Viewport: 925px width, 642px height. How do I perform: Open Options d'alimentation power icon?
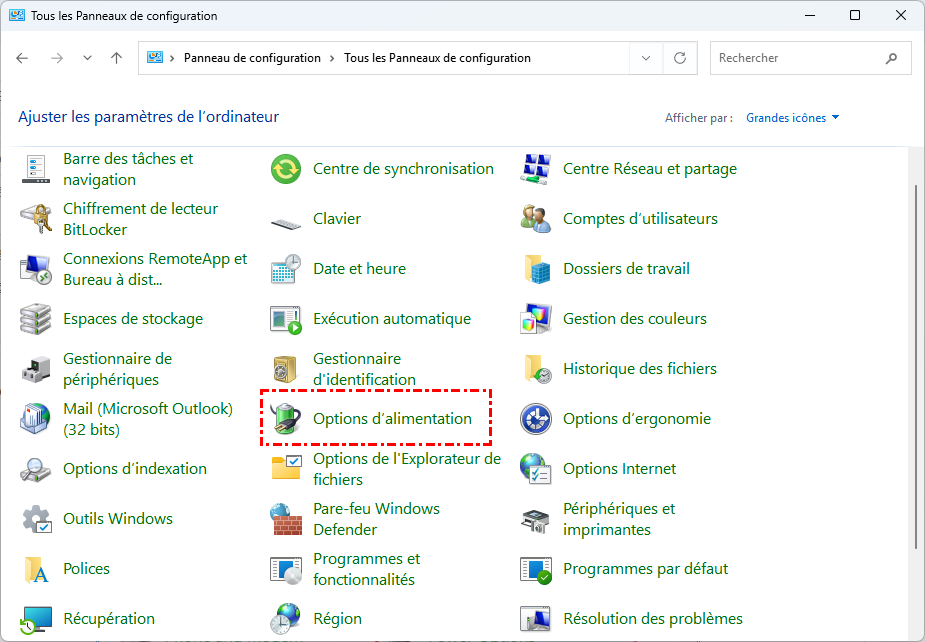click(x=286, y=419)
